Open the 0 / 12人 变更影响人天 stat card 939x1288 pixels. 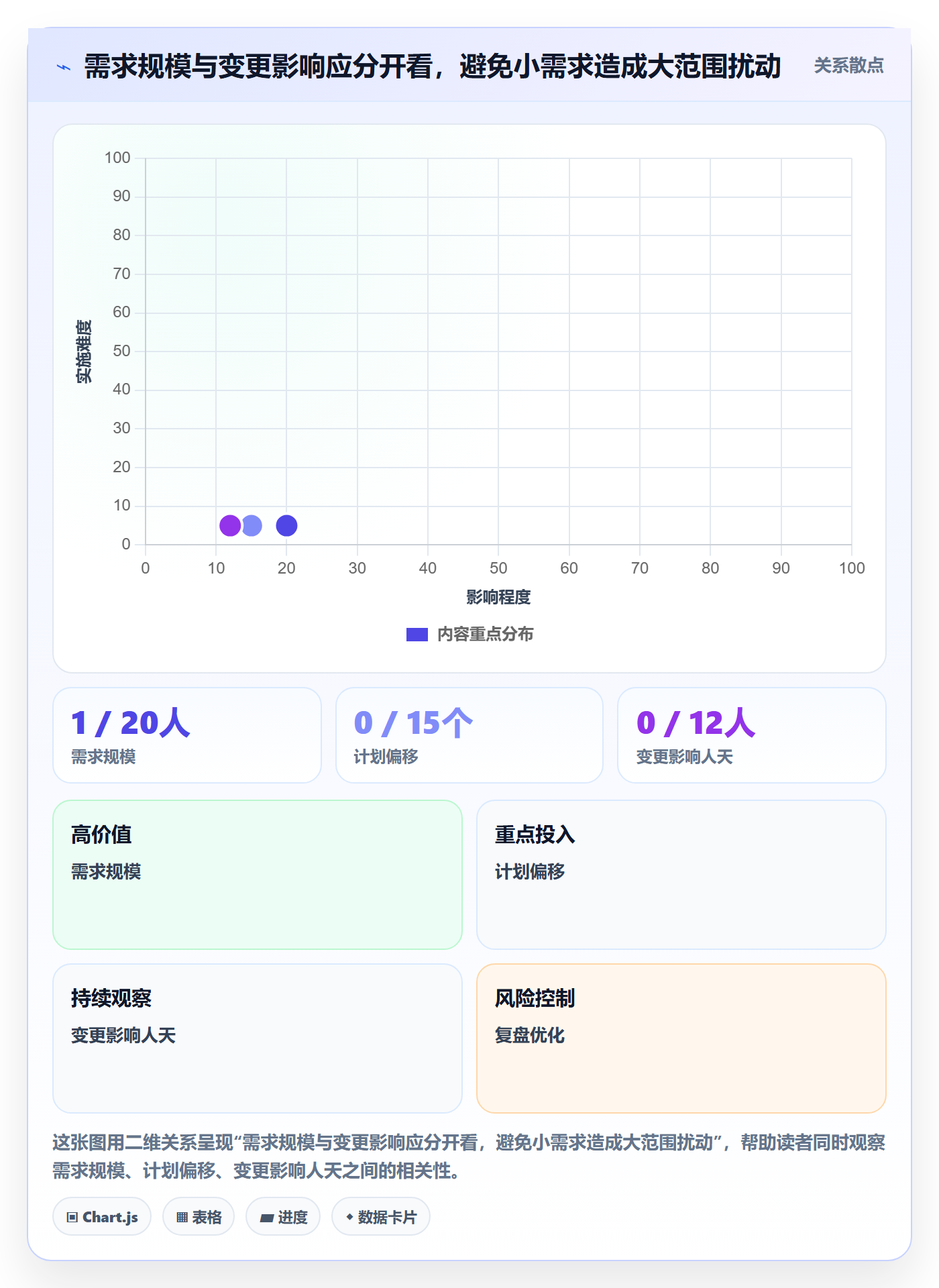pyautogui.click(x=752, y=735)
